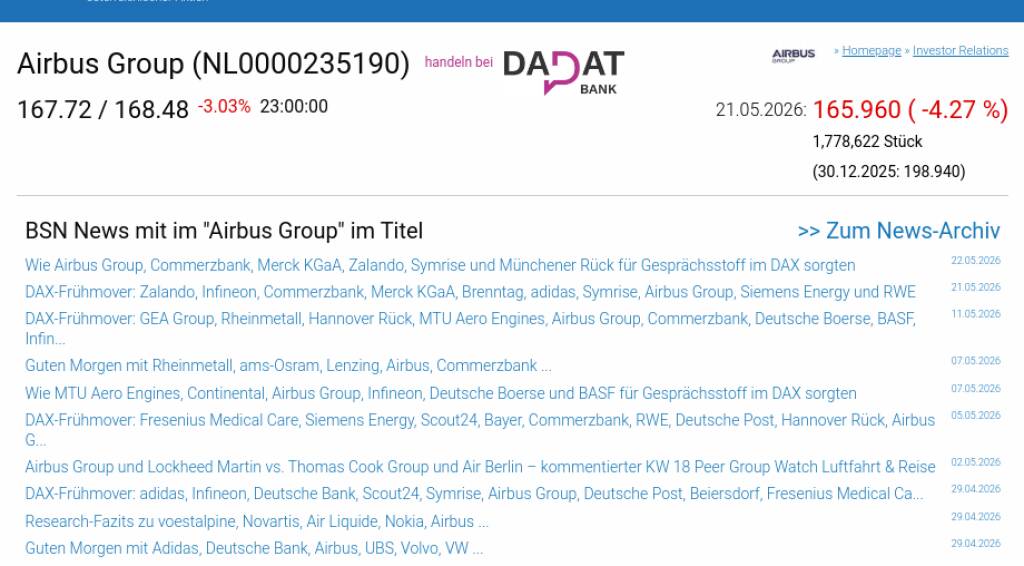Open DAX-Frühmover article starting with adidas, Infineon
The width and height of the screenshot is (1024, 566).
(x=474, y=494)
